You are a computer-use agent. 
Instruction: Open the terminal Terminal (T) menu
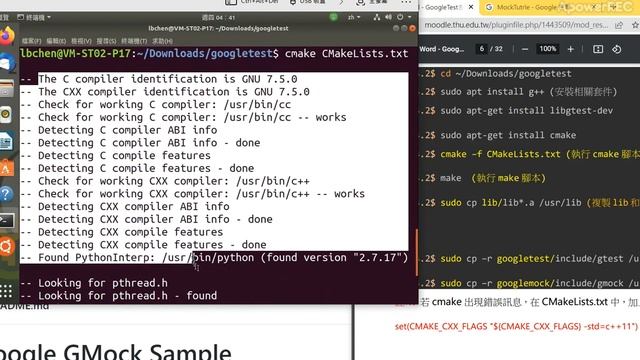point(134,41)
